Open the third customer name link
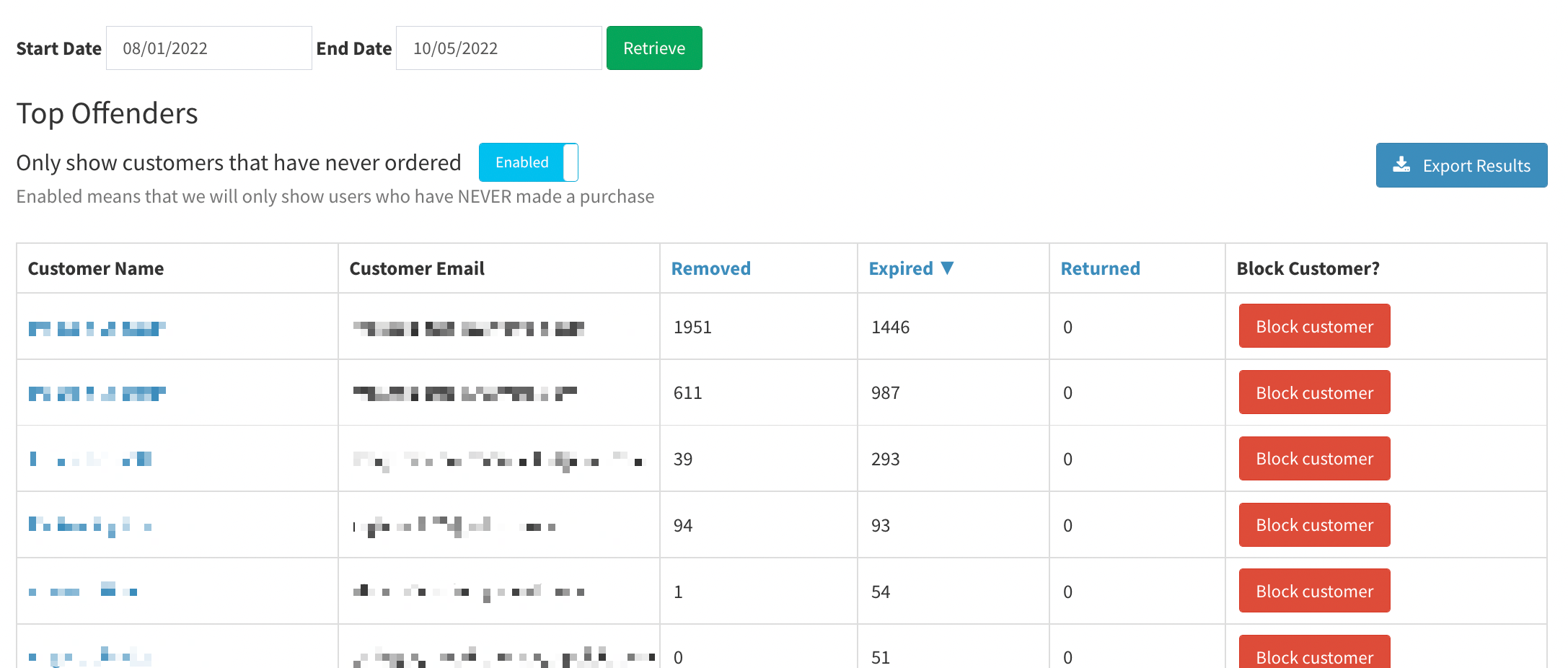The height and width of the screenshot is (668, 1568). pyautogui.click(x=91, y=460)
